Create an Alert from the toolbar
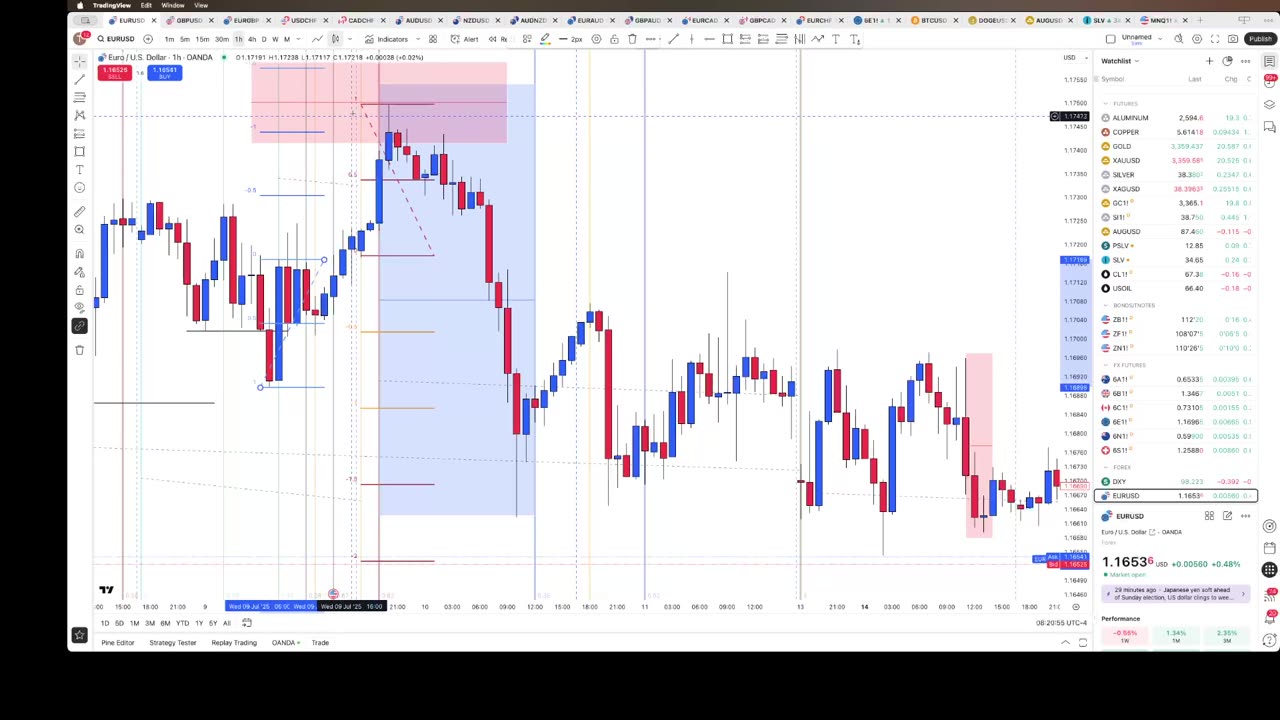This screenshot has height=720, width=1280. tap(464, 39)
